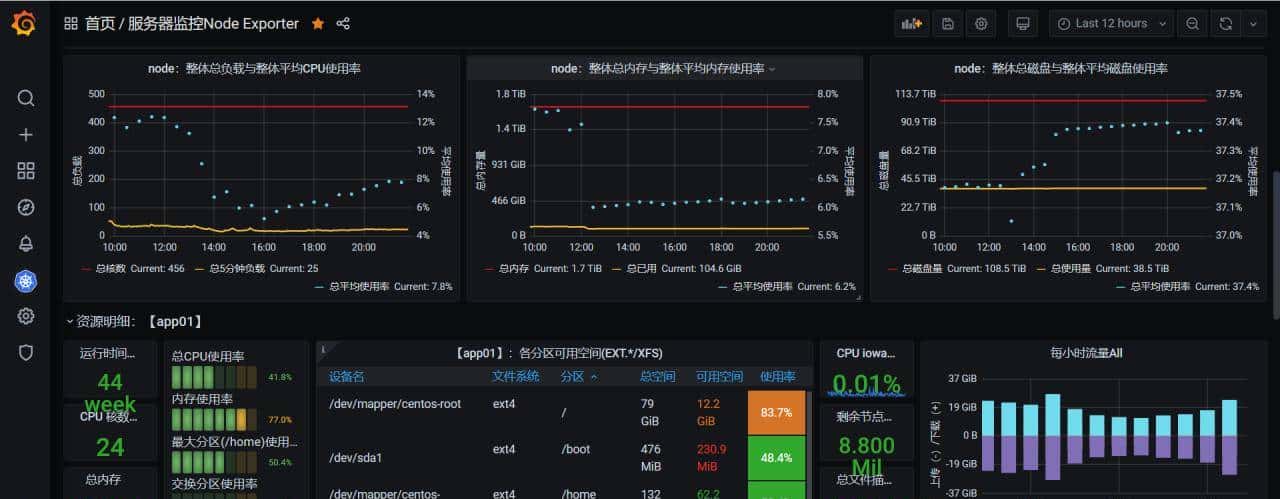Click the Kubernetes wheel icon in sidebar
Viewport: 1280px width, 499px height.
pos(26,281)
